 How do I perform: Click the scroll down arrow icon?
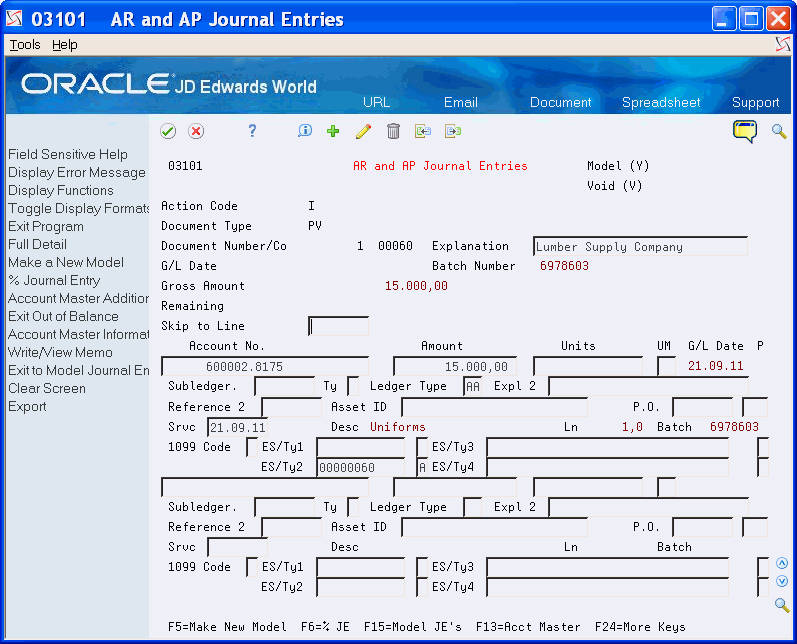tap(782, 581)
